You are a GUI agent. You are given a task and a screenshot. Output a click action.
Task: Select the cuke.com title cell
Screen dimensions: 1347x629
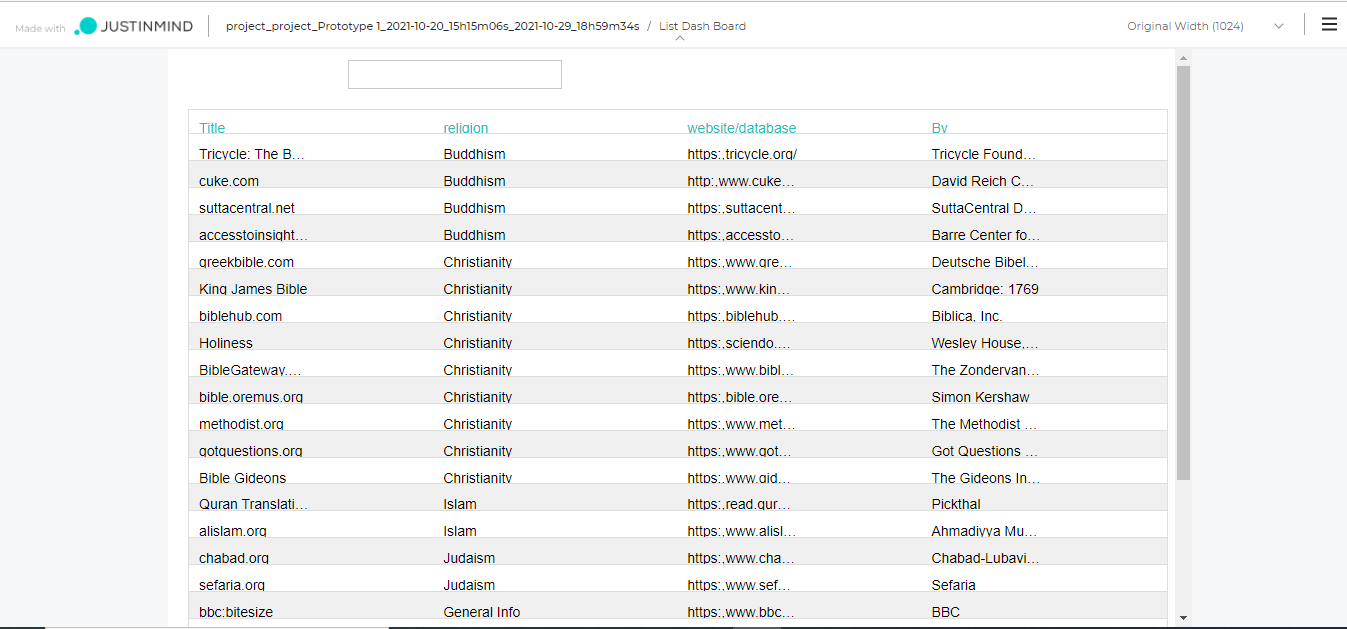tap(229, 181)
